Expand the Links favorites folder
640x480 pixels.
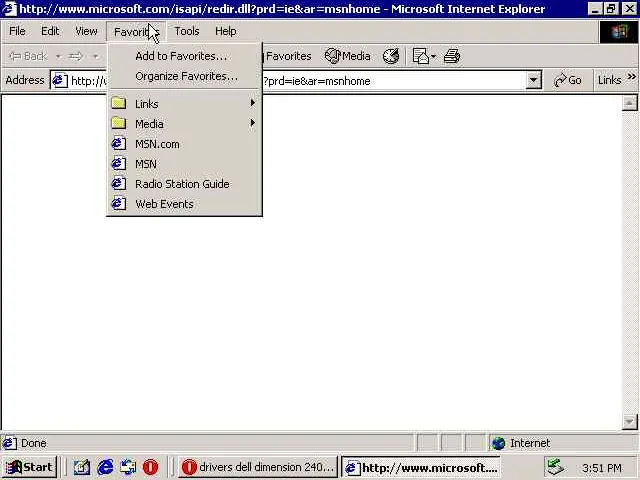click(x=184, y=104)
